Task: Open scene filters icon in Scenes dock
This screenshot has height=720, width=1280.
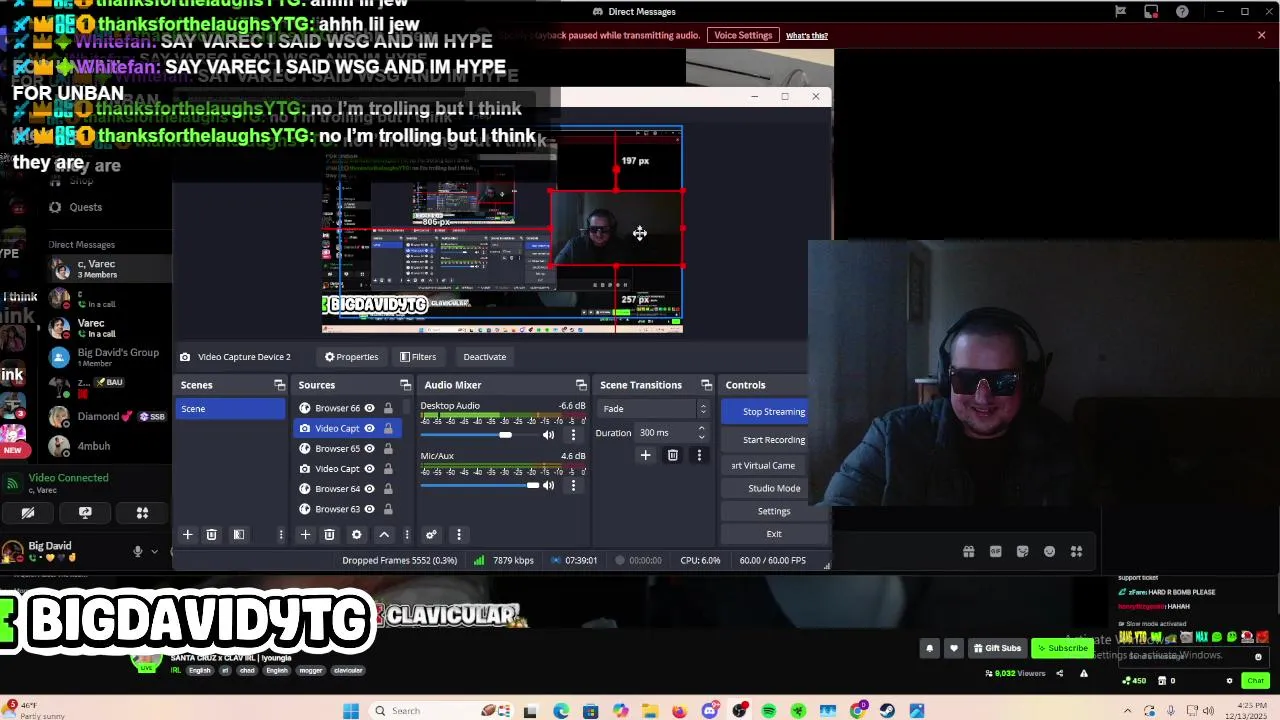Action: [239, 535]
